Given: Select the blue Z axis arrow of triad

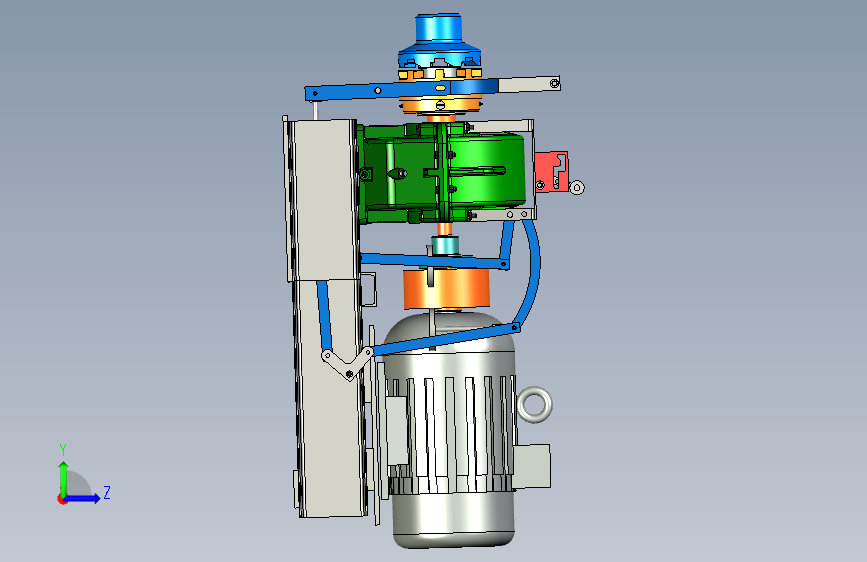Looking at the screenshot, I should click(x=82, y=498).
